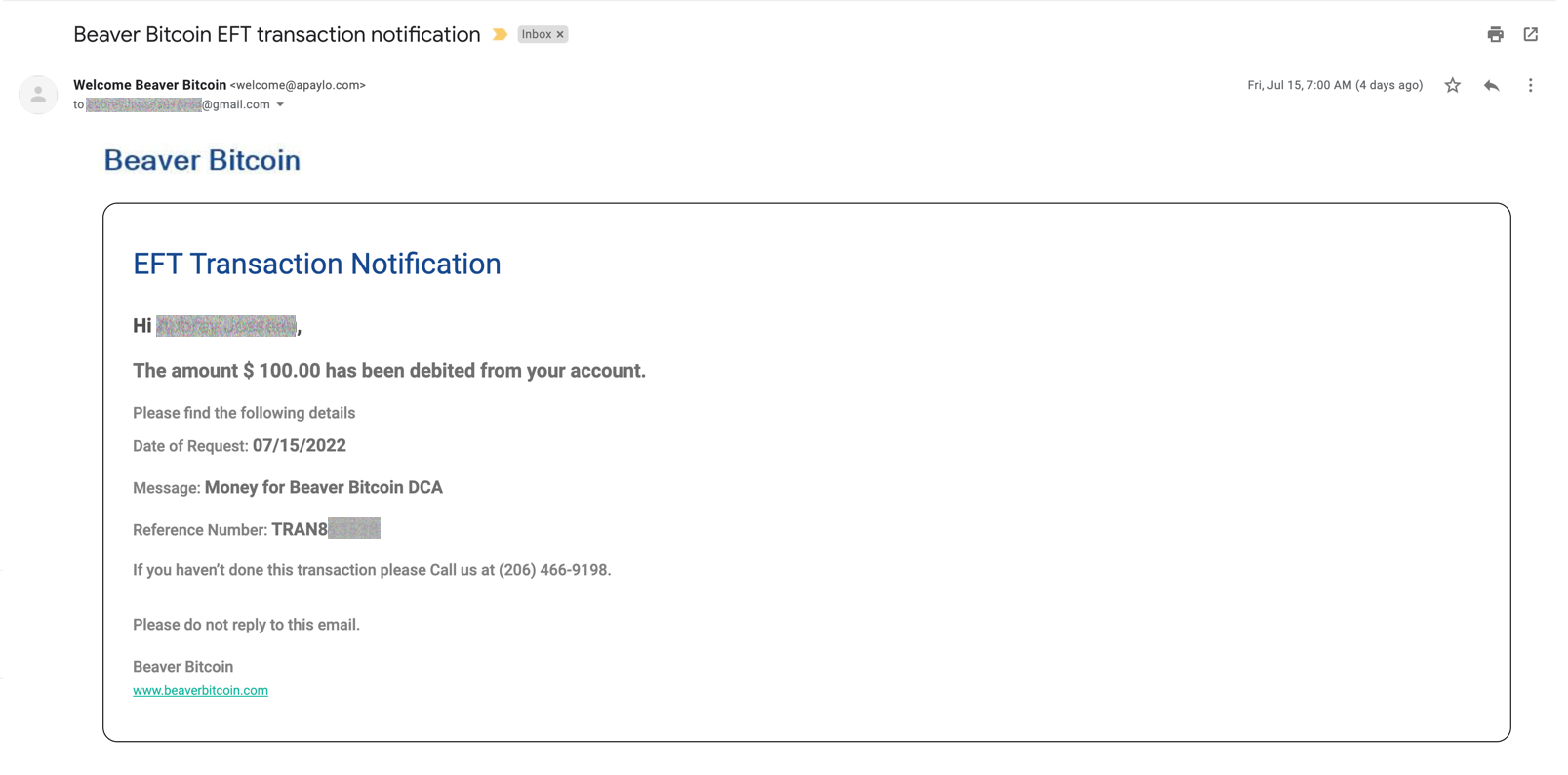Click 'Please find the following details' text
The image size is (1568, 775).
(x=244, y=413)
